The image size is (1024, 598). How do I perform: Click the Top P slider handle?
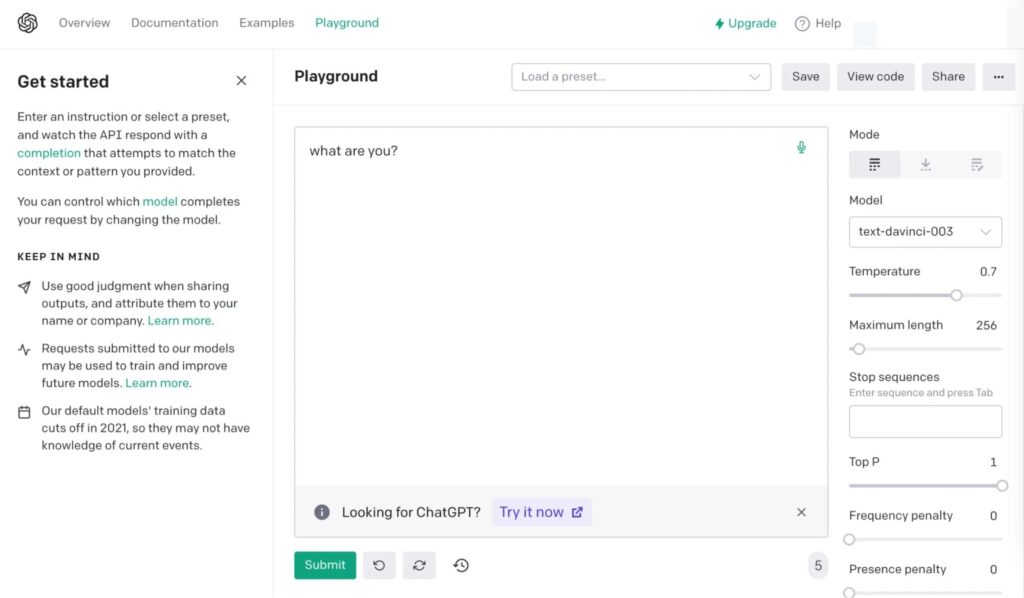[1002, 486]
